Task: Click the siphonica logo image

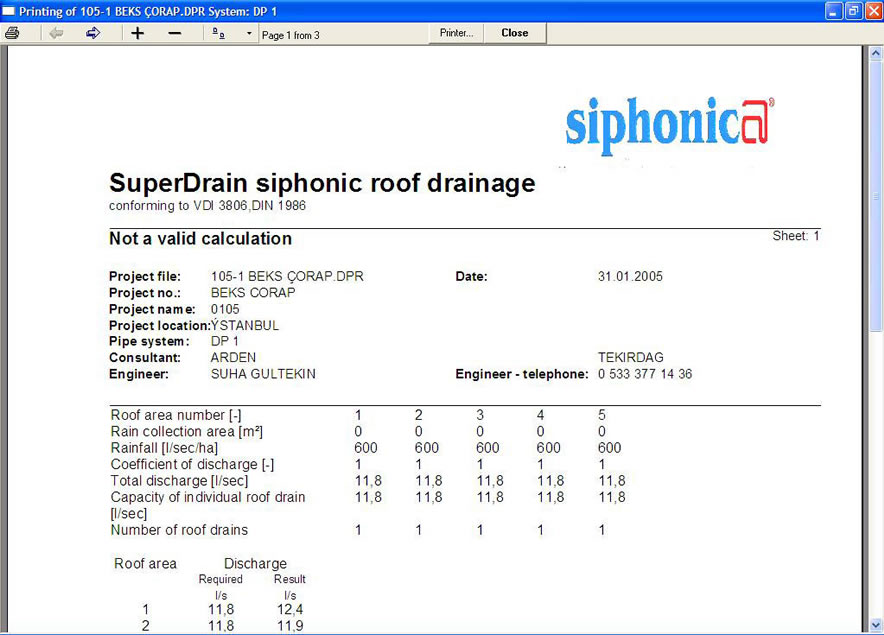Action: pyautogui.click(x=669, y=125)
